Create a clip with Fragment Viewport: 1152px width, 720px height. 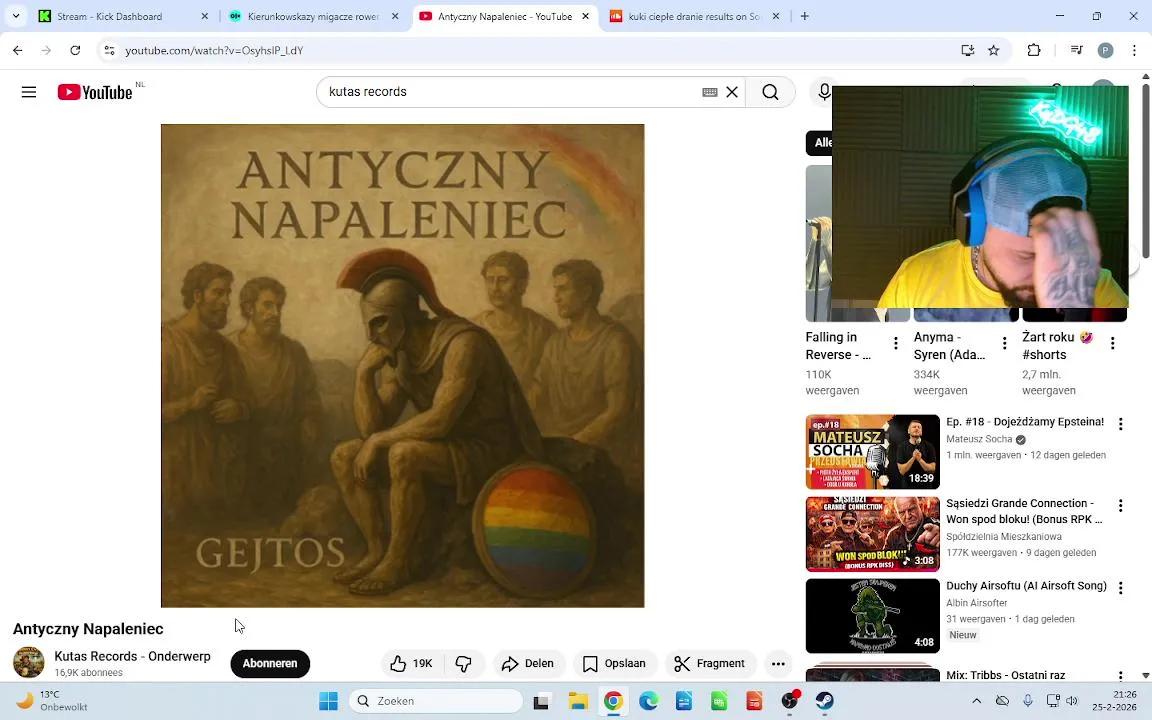710,663
